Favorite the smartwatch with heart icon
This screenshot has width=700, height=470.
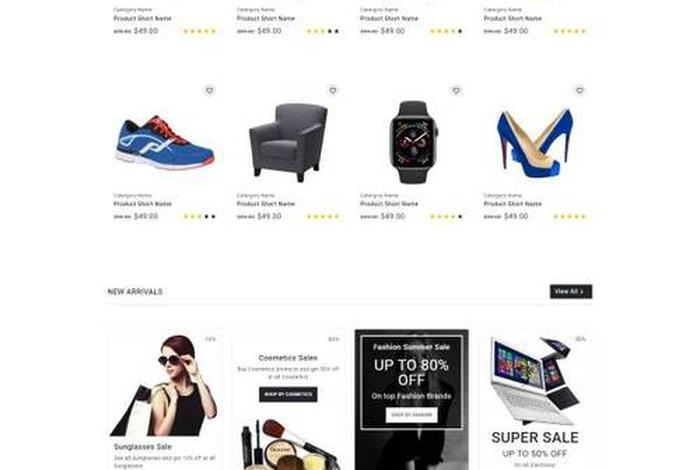click(456, 91)
